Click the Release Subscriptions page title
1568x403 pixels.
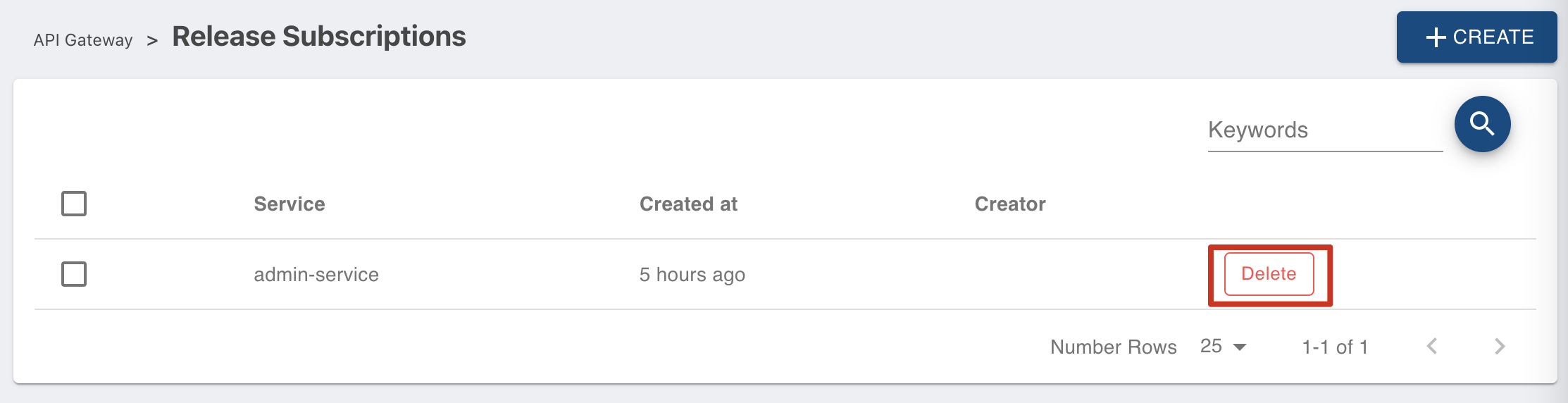click(319, 37)
